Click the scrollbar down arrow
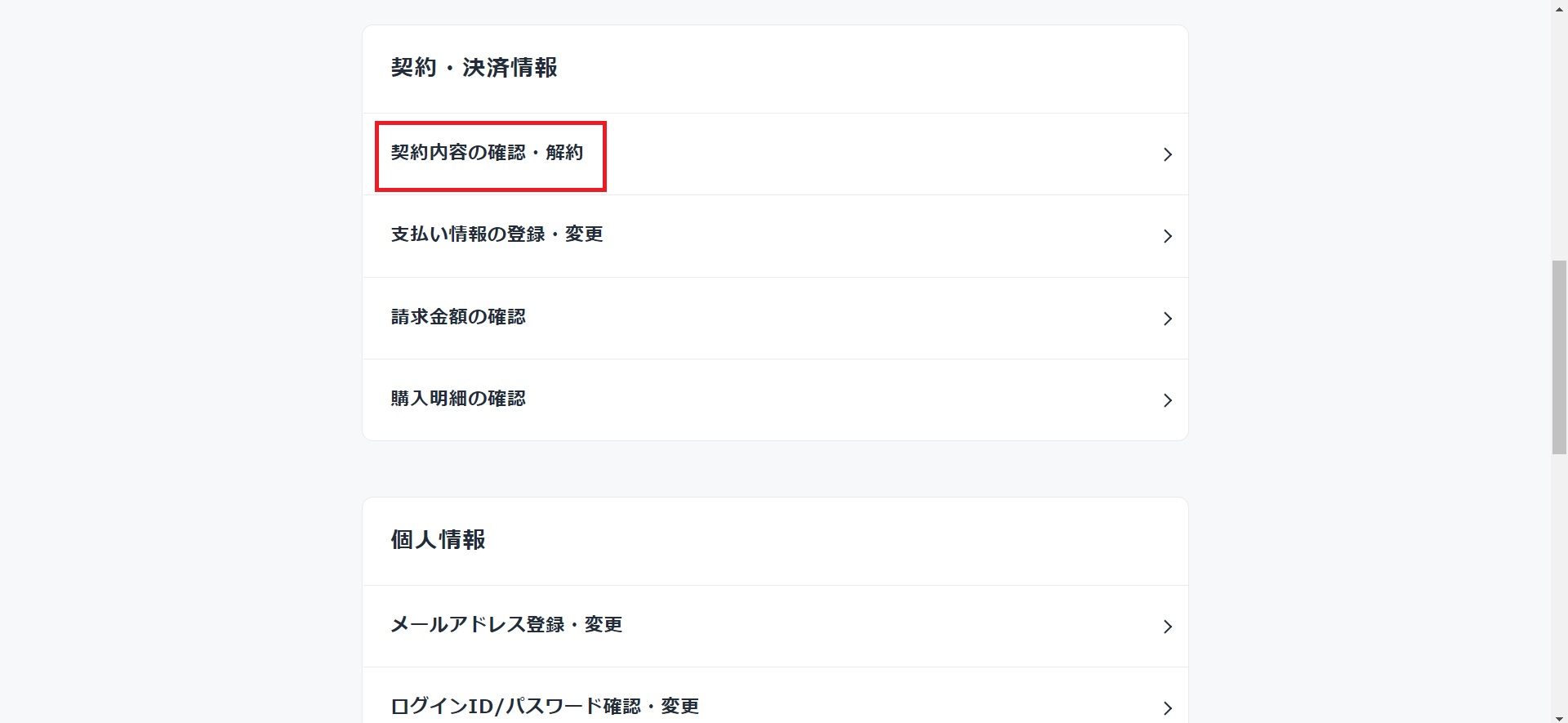1568x723 pixels. pos(1559,716)
